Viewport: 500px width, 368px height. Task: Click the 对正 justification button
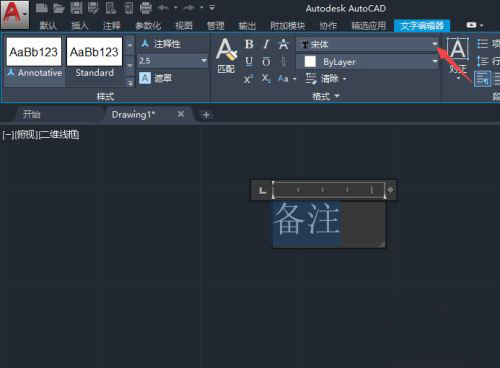(x=458, y=58)
